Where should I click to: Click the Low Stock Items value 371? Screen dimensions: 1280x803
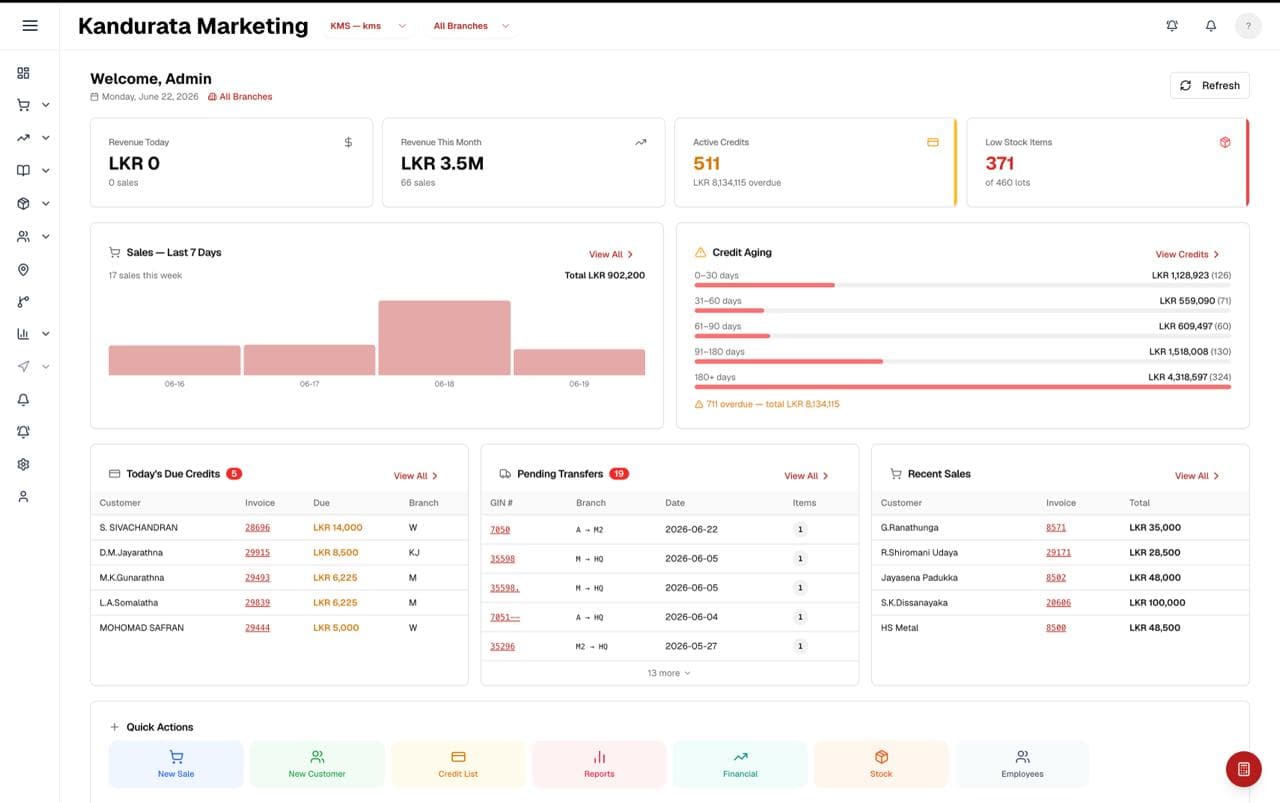[1000, 163]
